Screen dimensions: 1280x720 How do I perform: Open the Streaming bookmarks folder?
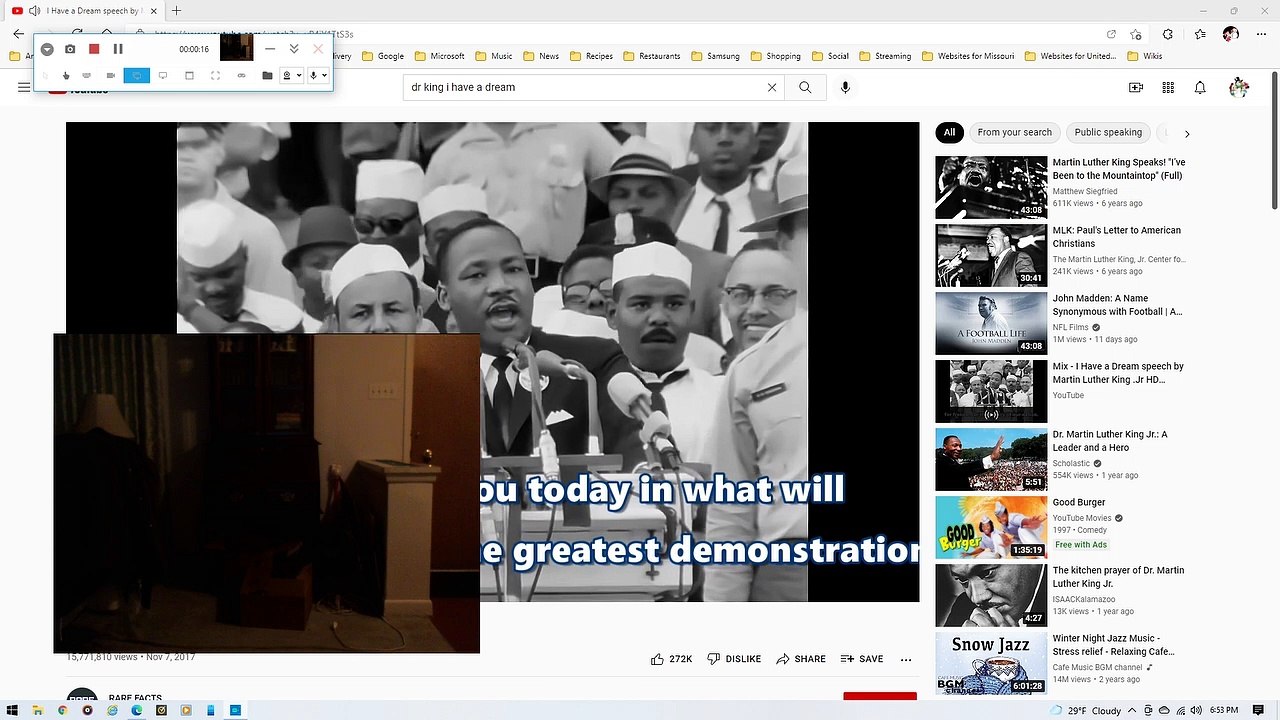885,56
